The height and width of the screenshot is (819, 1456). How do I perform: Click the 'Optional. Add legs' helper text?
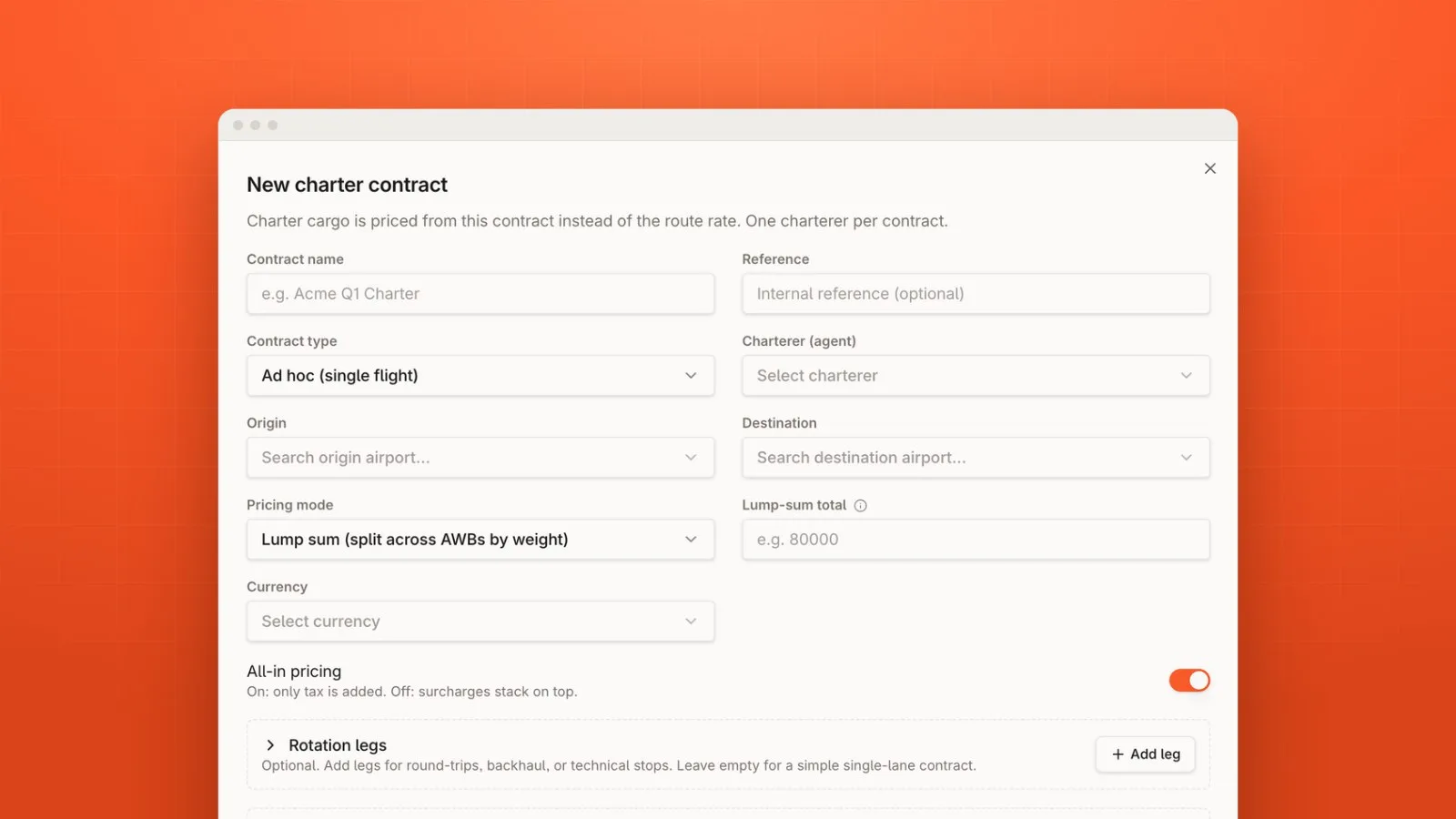pos(619,766)
